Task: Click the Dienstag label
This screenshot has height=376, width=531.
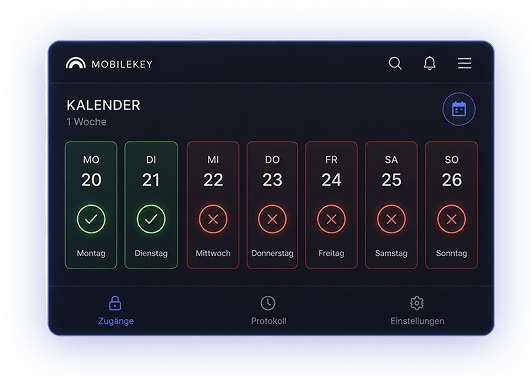Action: 151,253
